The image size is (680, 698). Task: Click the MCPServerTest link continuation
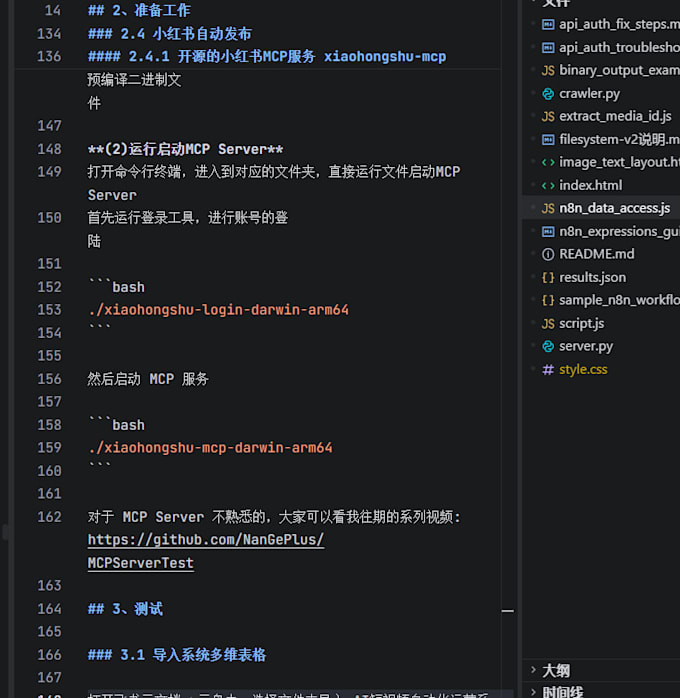[x=141, y=563]
